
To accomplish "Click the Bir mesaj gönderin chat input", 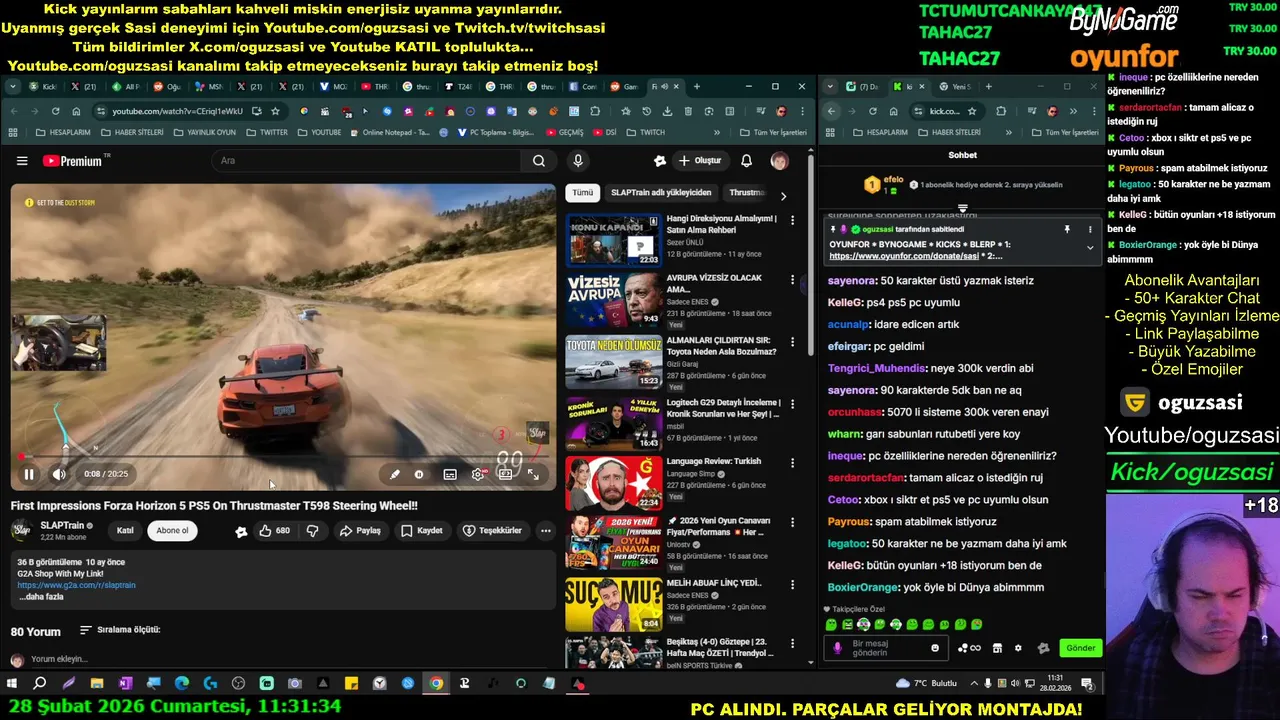I will point(885,648).
